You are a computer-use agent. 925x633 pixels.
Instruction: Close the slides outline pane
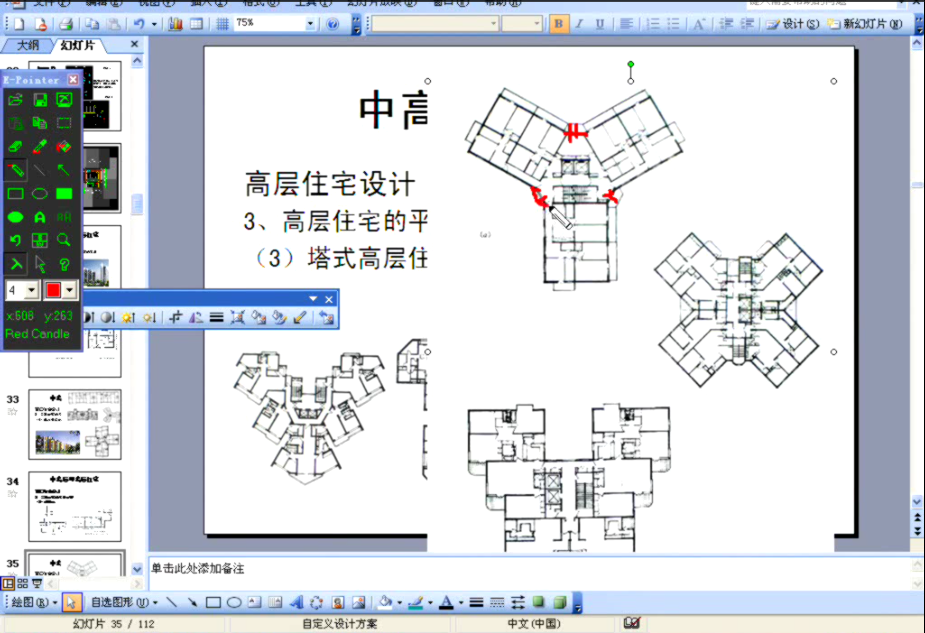(135, 44)
